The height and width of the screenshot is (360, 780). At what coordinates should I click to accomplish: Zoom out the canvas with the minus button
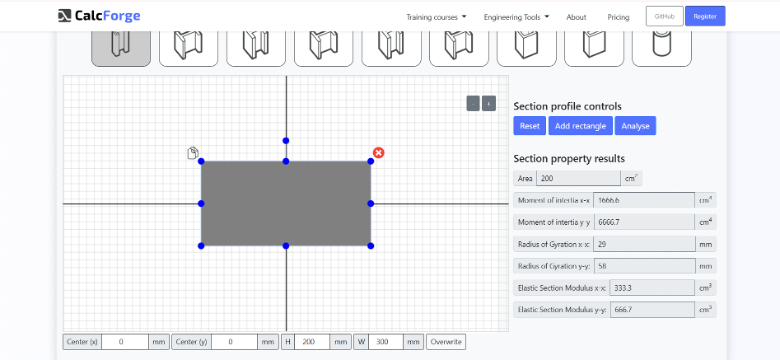[473, 103]
